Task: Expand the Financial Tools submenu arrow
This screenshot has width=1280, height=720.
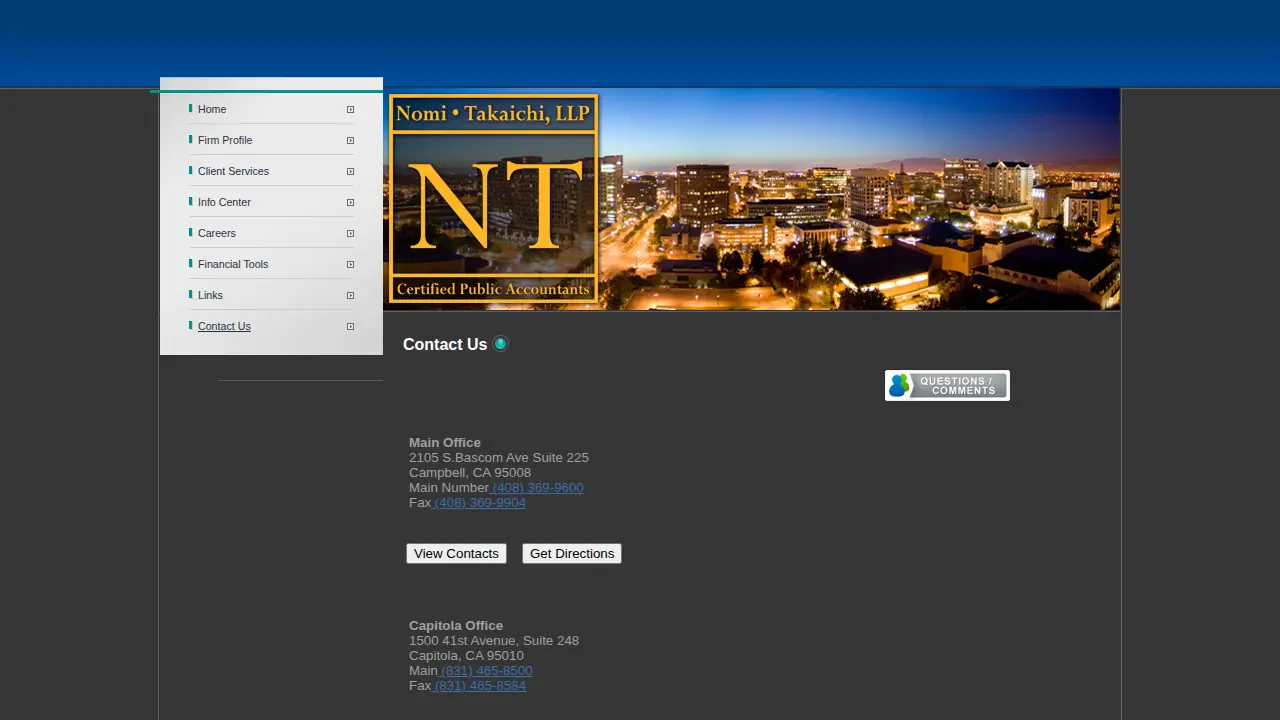Action: pyautogui.click(x=350, y=264)
